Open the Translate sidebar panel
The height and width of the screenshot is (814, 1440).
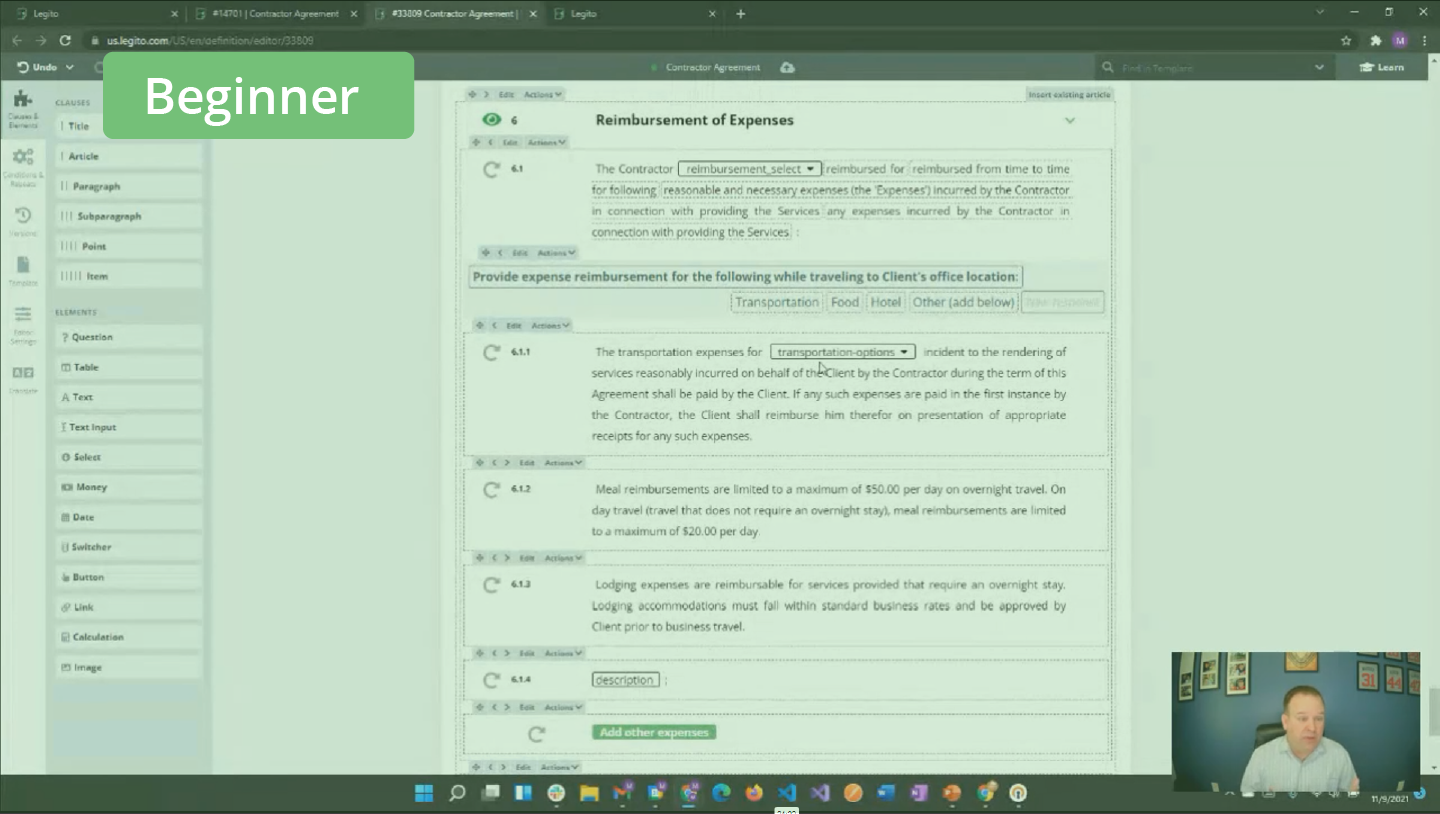[x=22, y=379]
